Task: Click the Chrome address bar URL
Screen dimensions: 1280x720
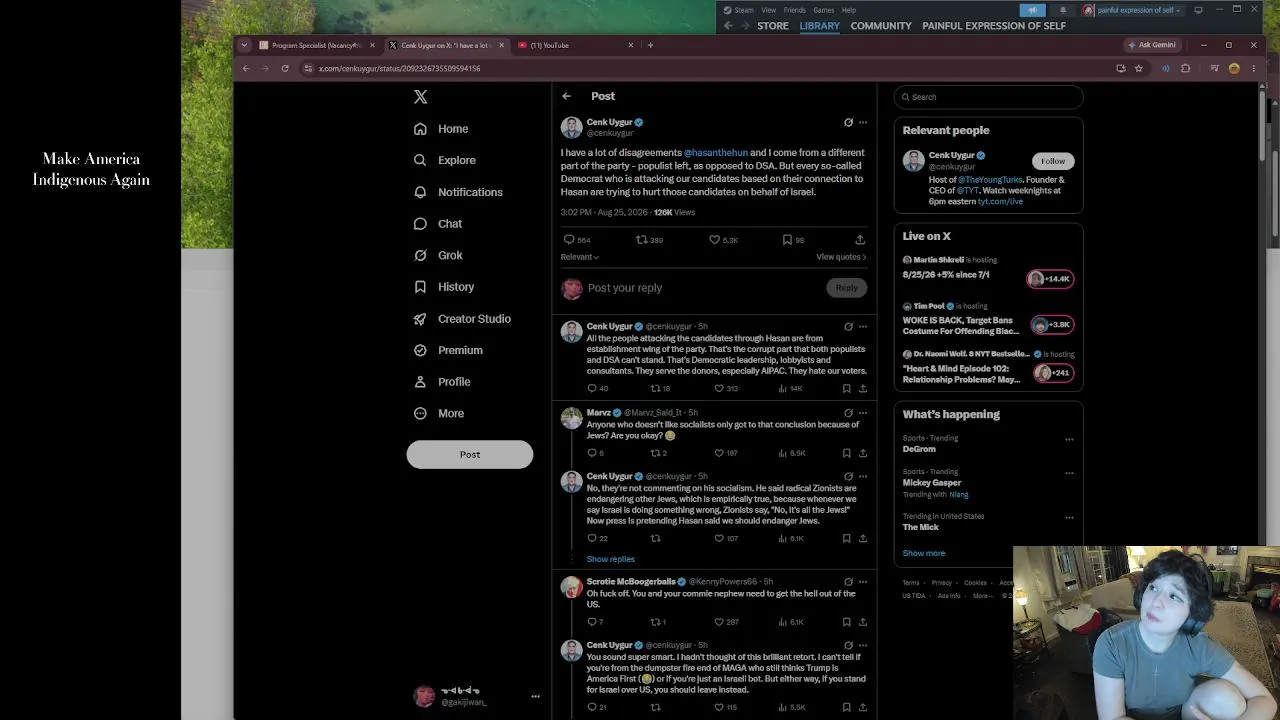Action: [399, 68]
